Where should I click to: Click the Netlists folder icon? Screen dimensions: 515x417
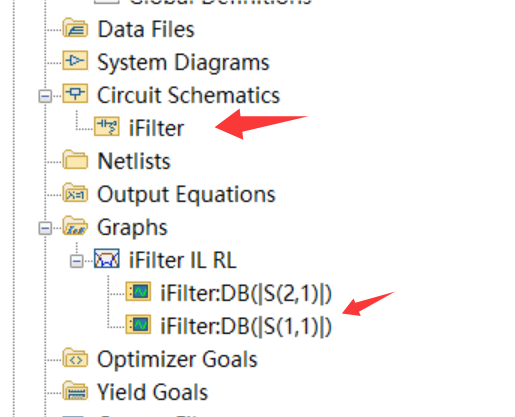75,160
